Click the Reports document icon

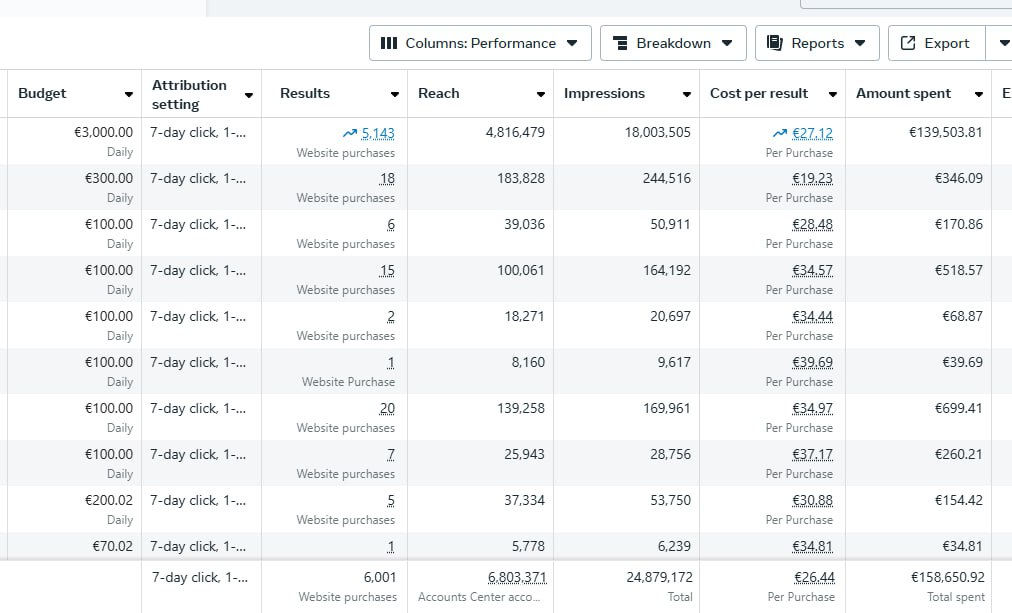click(774, 43)
